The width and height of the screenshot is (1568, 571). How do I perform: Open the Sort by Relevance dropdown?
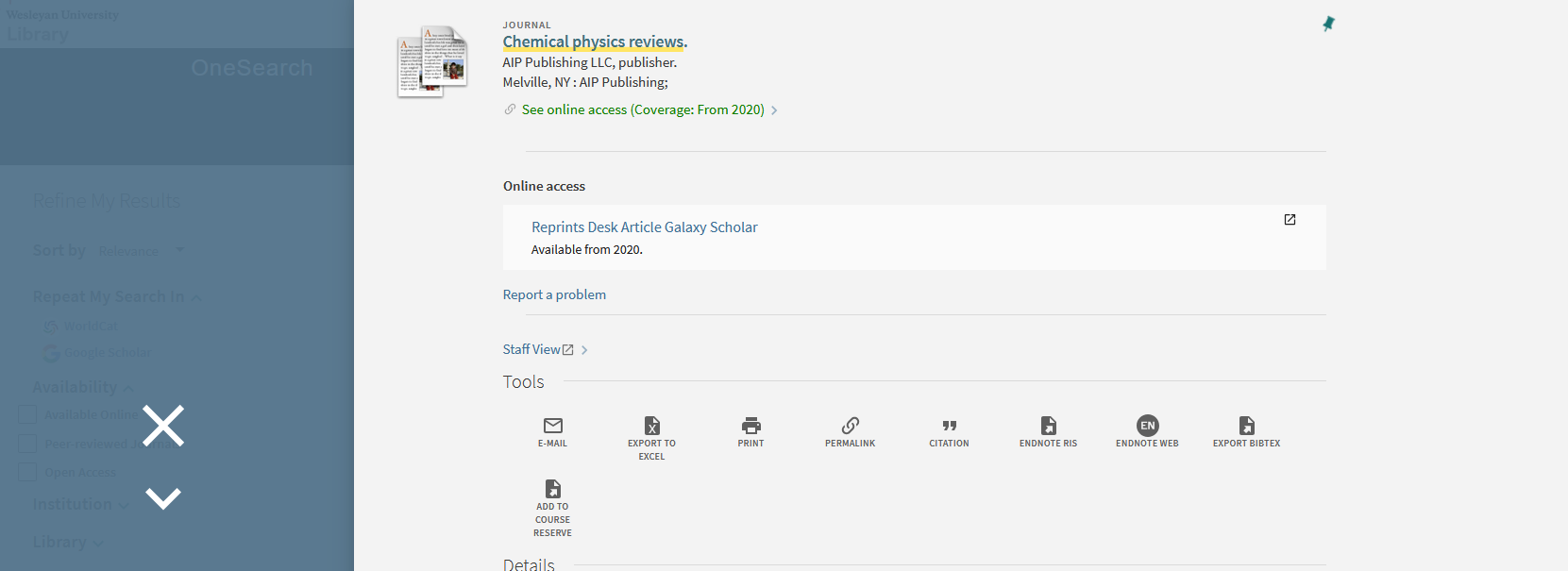pyautogui.click(x=140, y=251)
